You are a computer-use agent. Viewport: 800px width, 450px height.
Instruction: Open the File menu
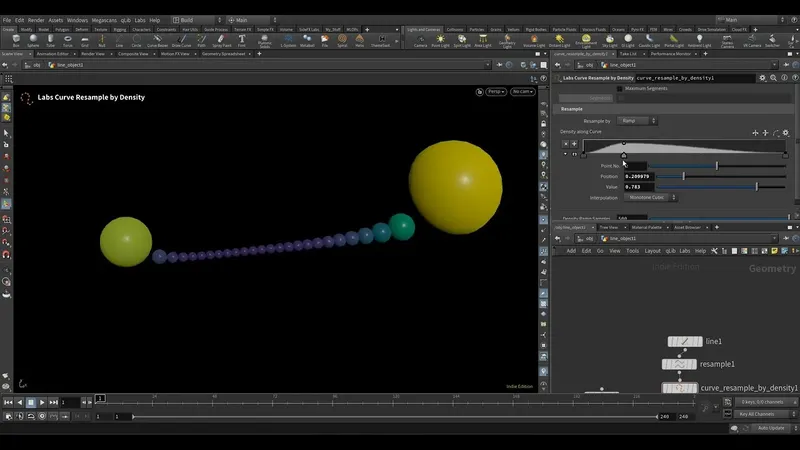[x=7, y=20]
